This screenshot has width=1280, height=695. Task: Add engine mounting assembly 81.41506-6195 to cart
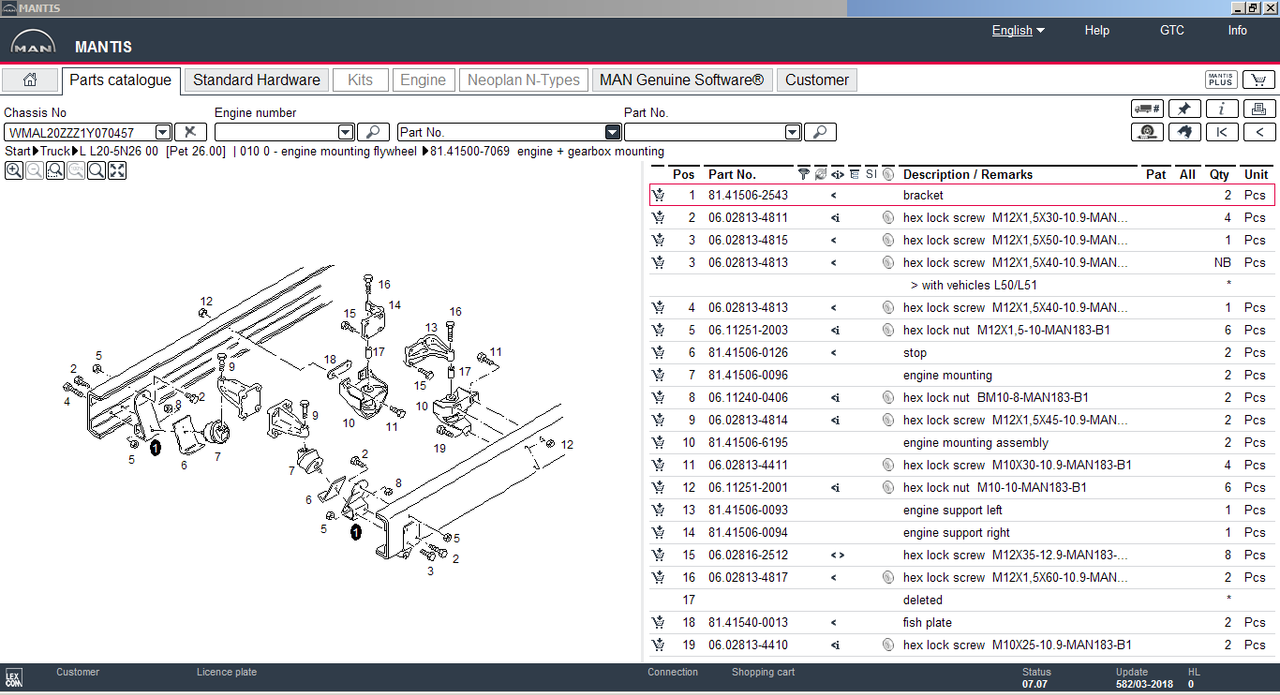point(658,443)
